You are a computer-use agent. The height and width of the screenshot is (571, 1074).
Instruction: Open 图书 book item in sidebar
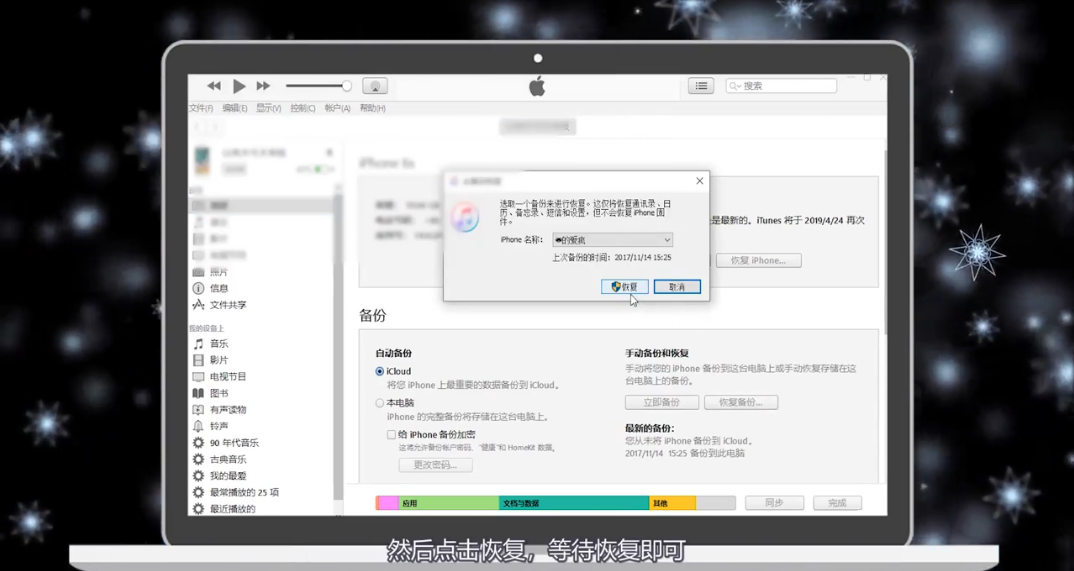(219, 393)
